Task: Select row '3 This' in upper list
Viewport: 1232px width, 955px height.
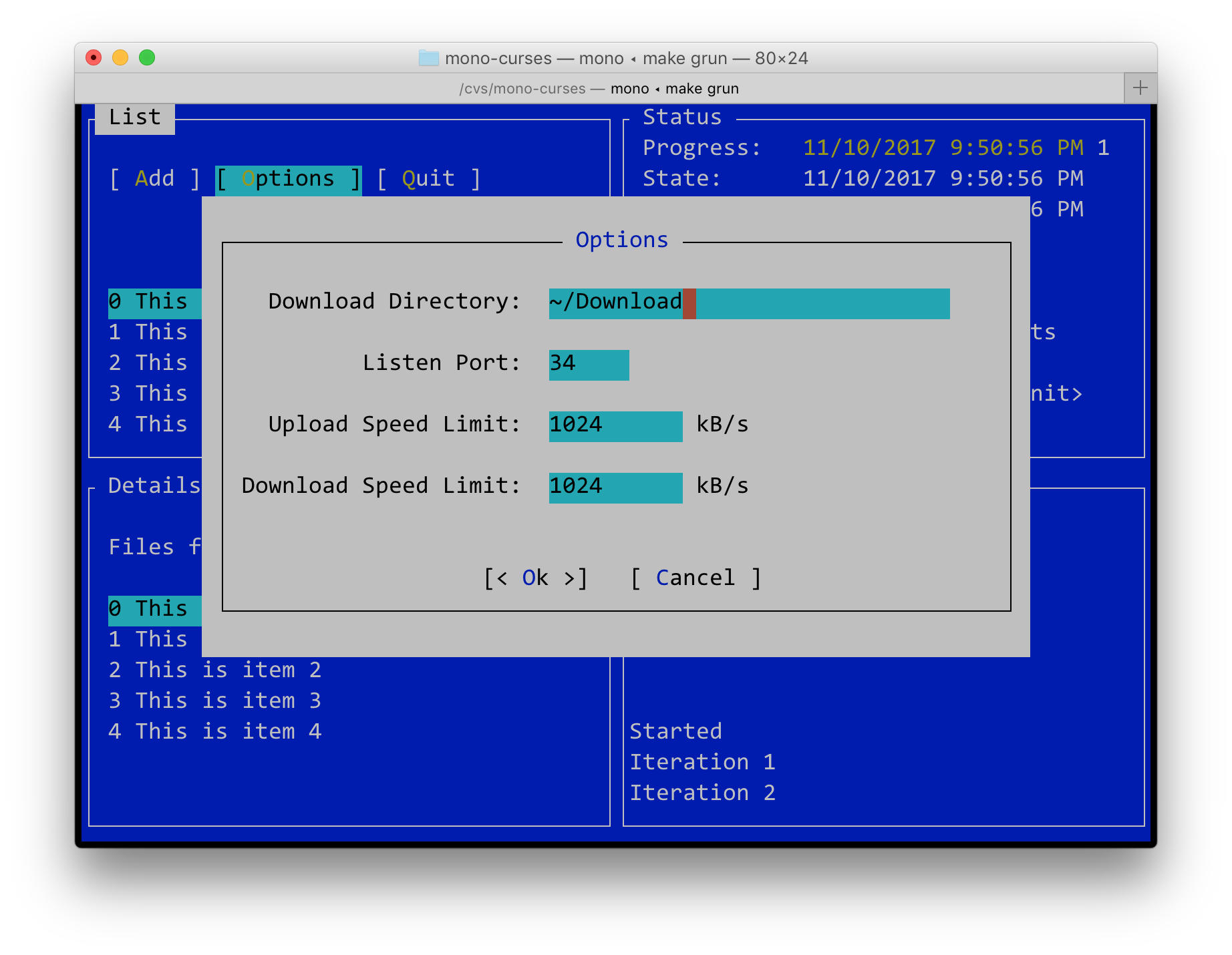Action: click(x=148, y=393)
